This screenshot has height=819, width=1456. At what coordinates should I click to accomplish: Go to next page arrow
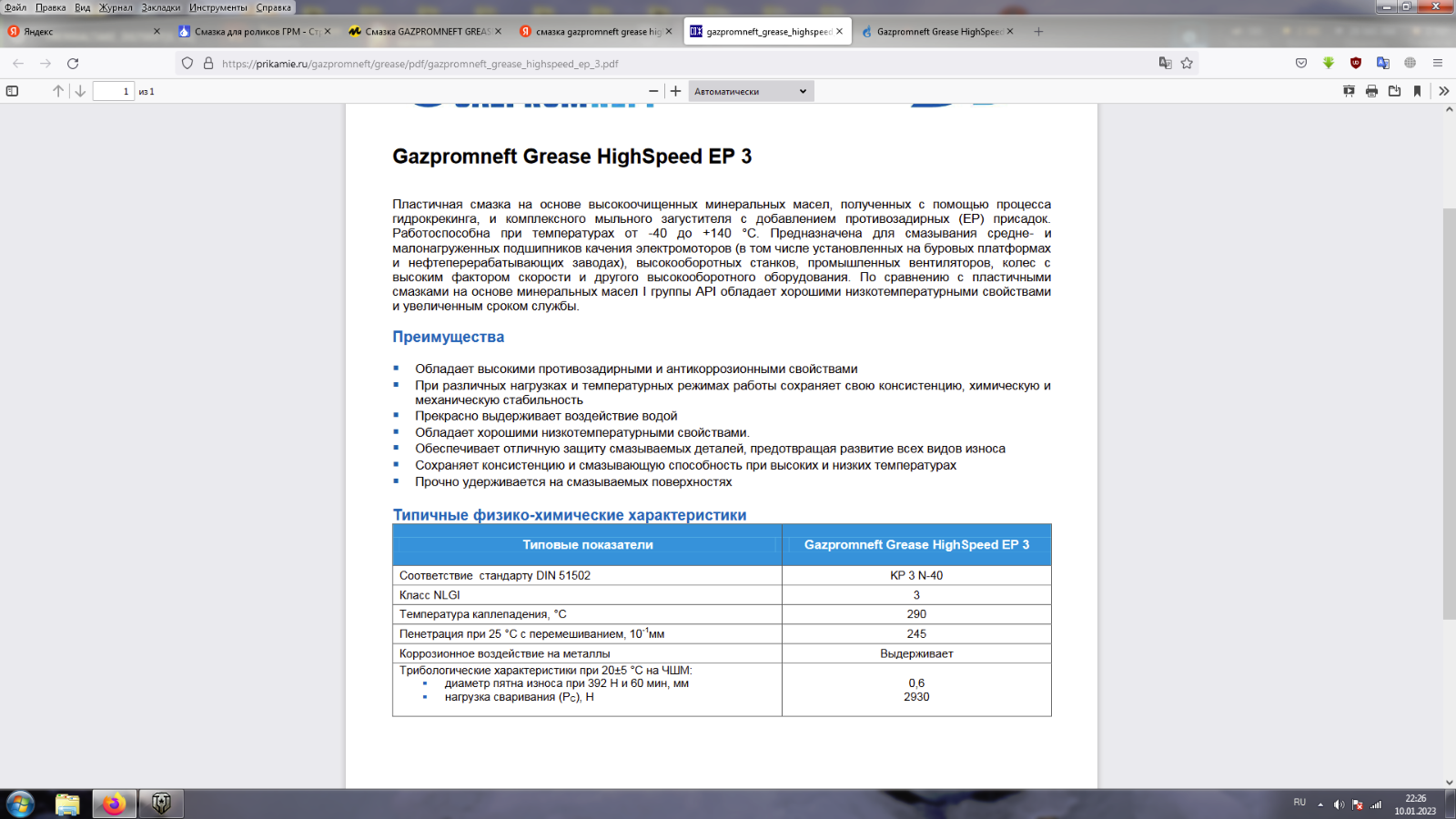80,91
